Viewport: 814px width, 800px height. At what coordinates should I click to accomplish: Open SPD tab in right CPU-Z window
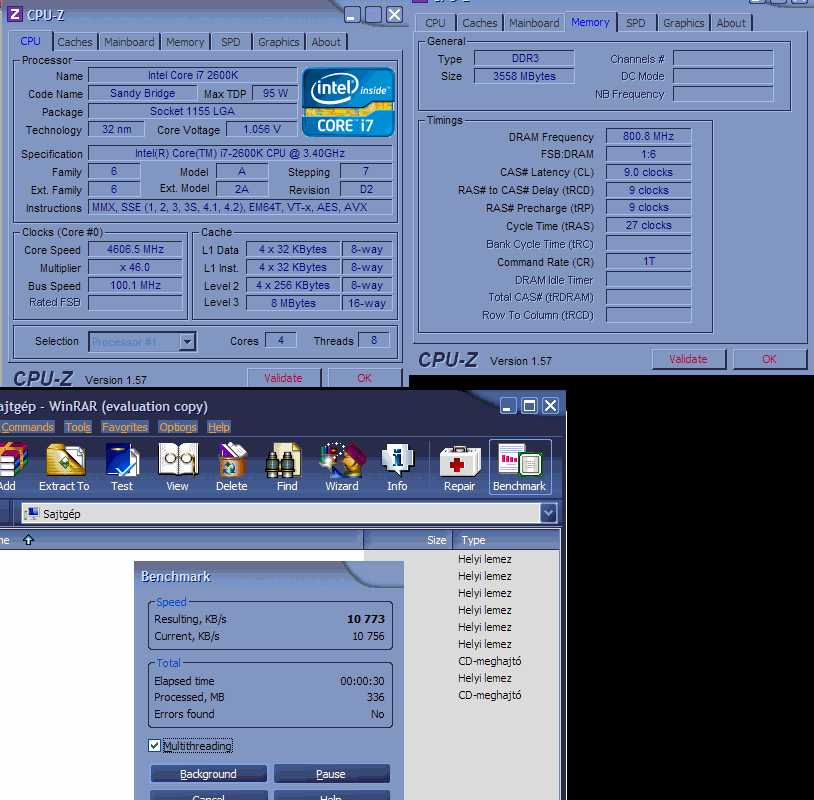tap(635, 23)
